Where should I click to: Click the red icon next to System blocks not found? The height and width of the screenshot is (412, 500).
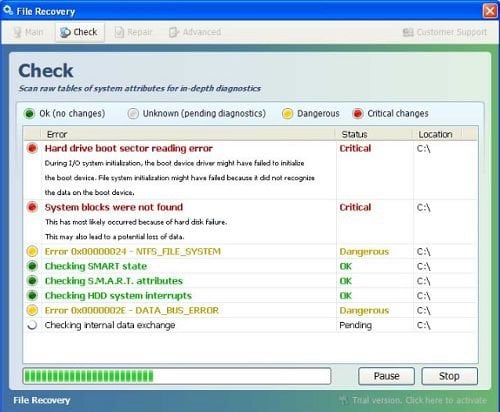[32, 207]
